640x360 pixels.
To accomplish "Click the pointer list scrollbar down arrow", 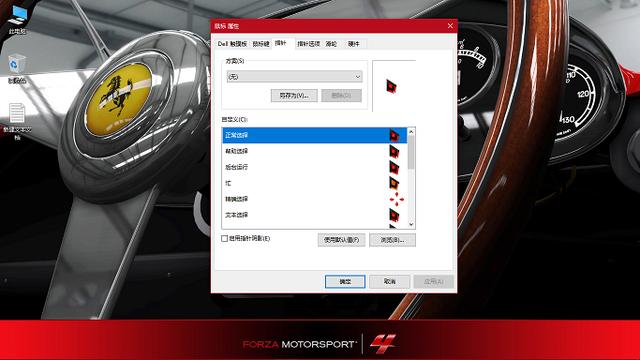I will [411, 224].
